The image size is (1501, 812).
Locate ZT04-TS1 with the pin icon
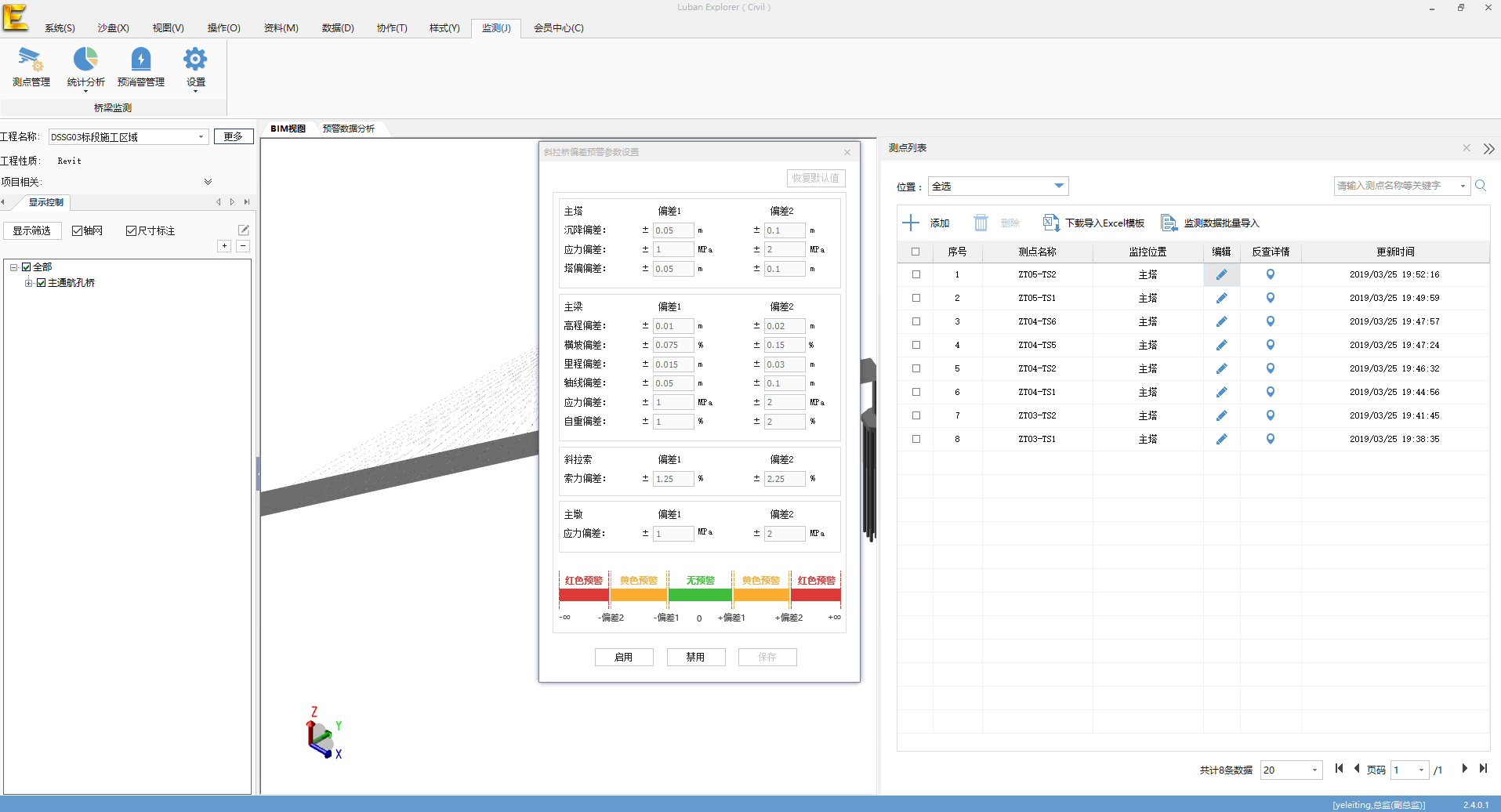coord(1271,392)
